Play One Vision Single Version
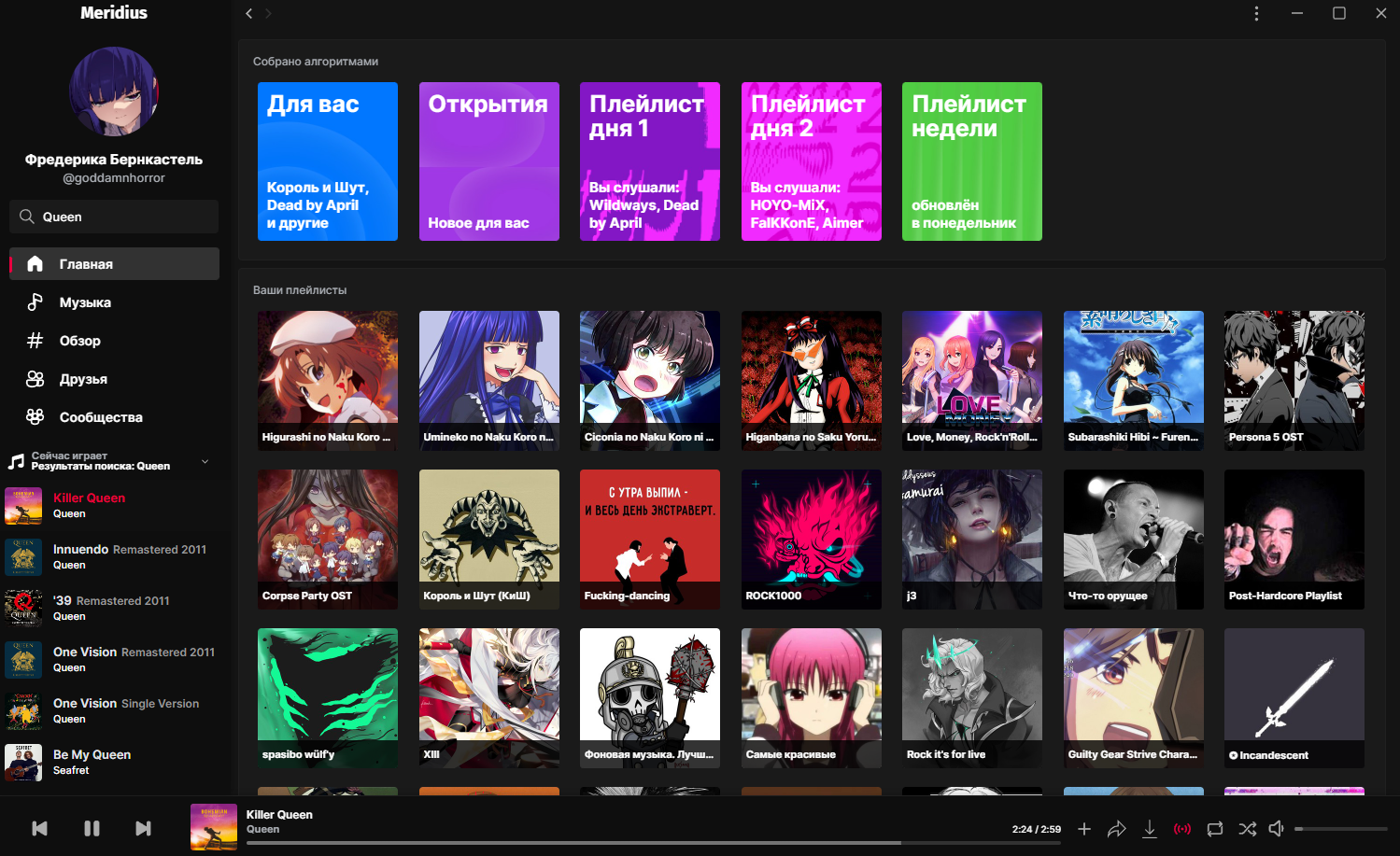This screenshot has height=856, width=1400. [x=114, y=710]
